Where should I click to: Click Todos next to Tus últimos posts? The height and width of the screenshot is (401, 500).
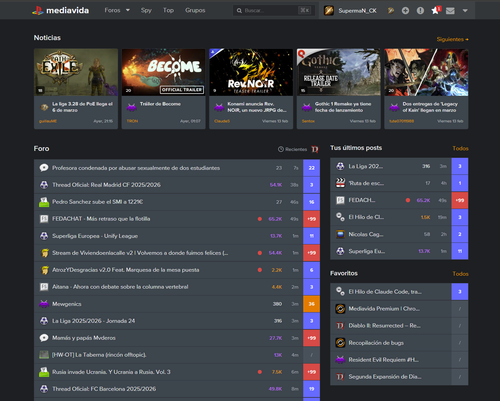[x=460, y=148]
